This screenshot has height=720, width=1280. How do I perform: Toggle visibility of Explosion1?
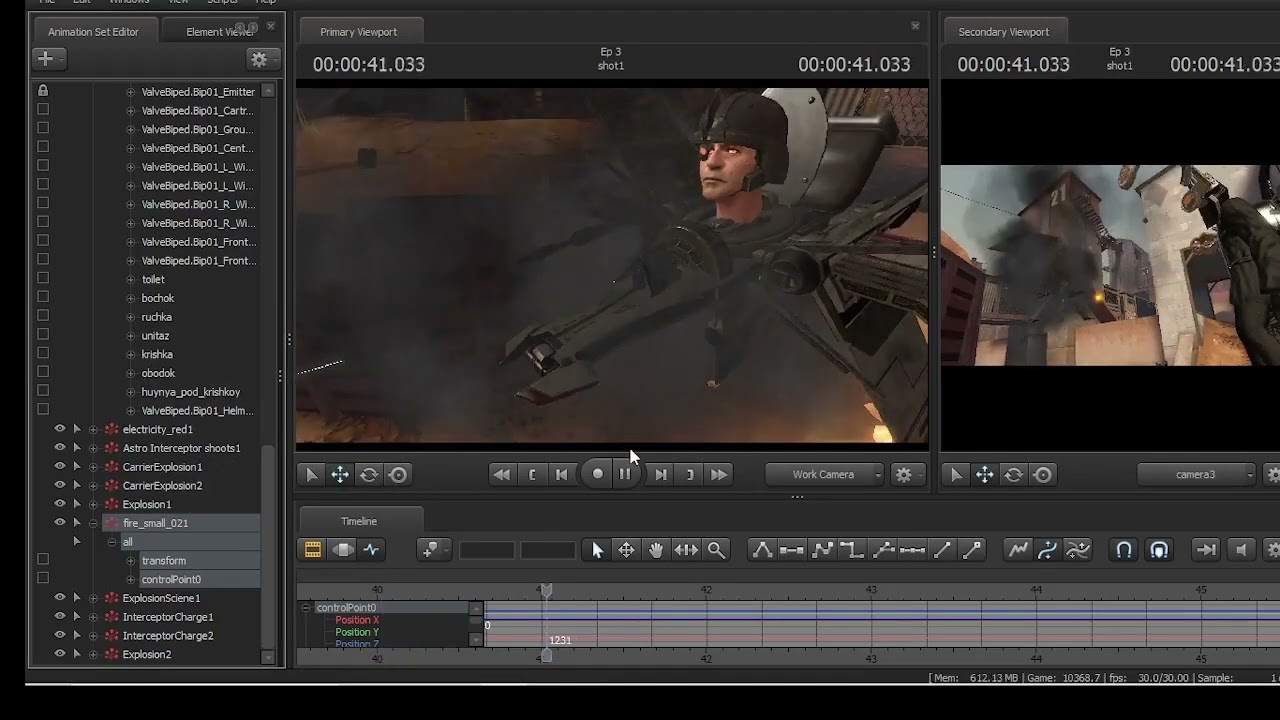pyautogui.click(x=59, y=504)
